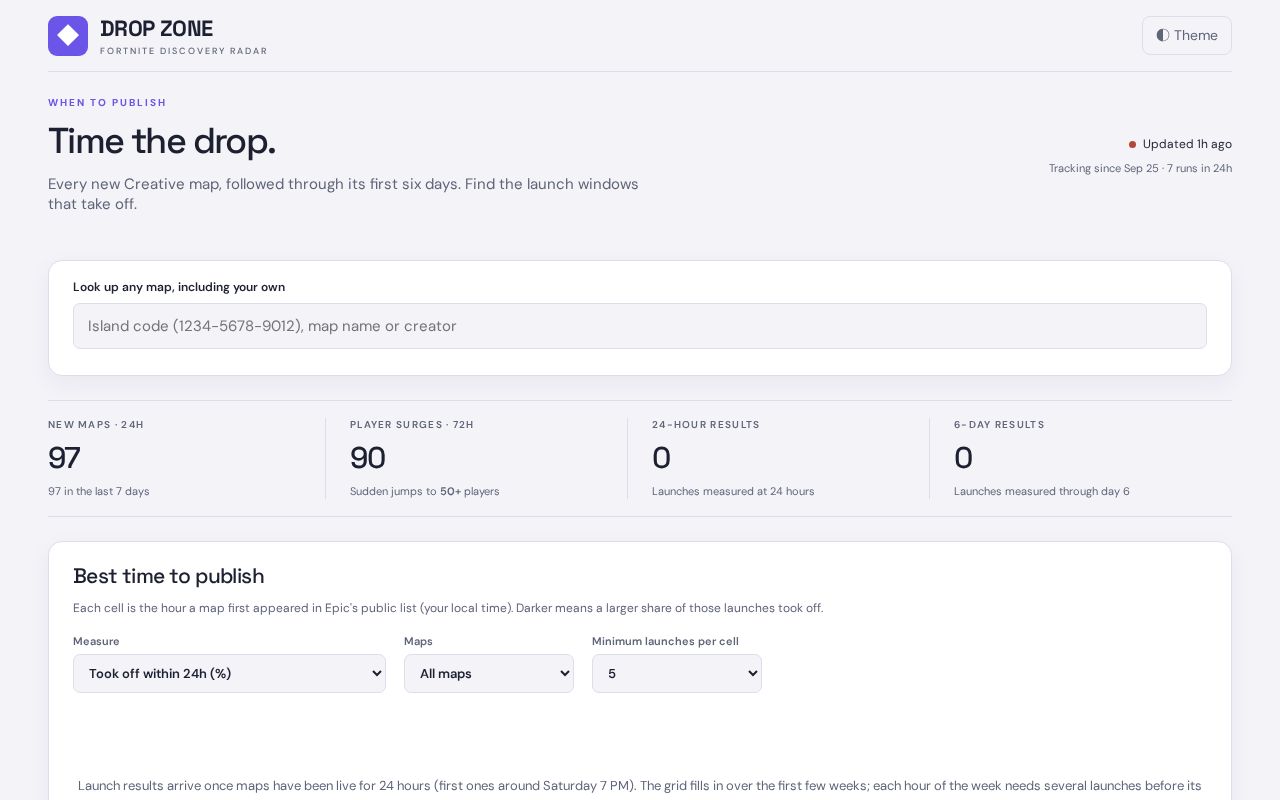Click the island code search field
1280x800 pixels.
click(640, 326)
